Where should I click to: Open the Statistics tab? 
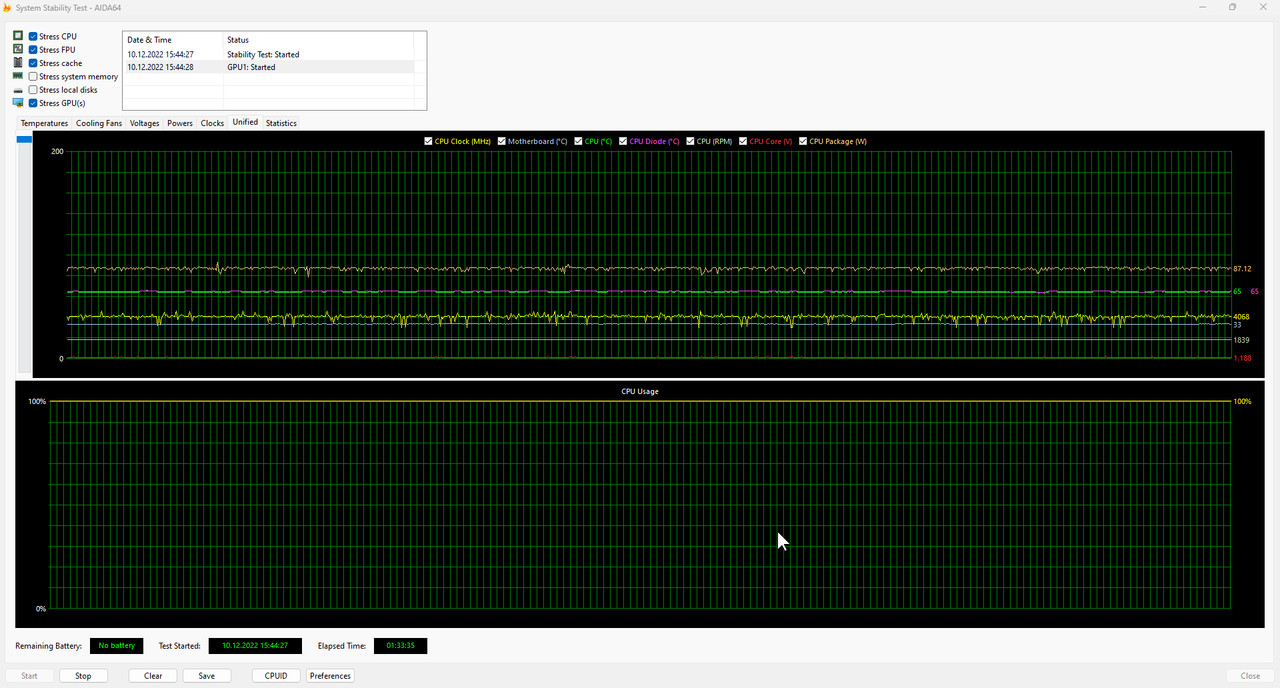(281, 123)
